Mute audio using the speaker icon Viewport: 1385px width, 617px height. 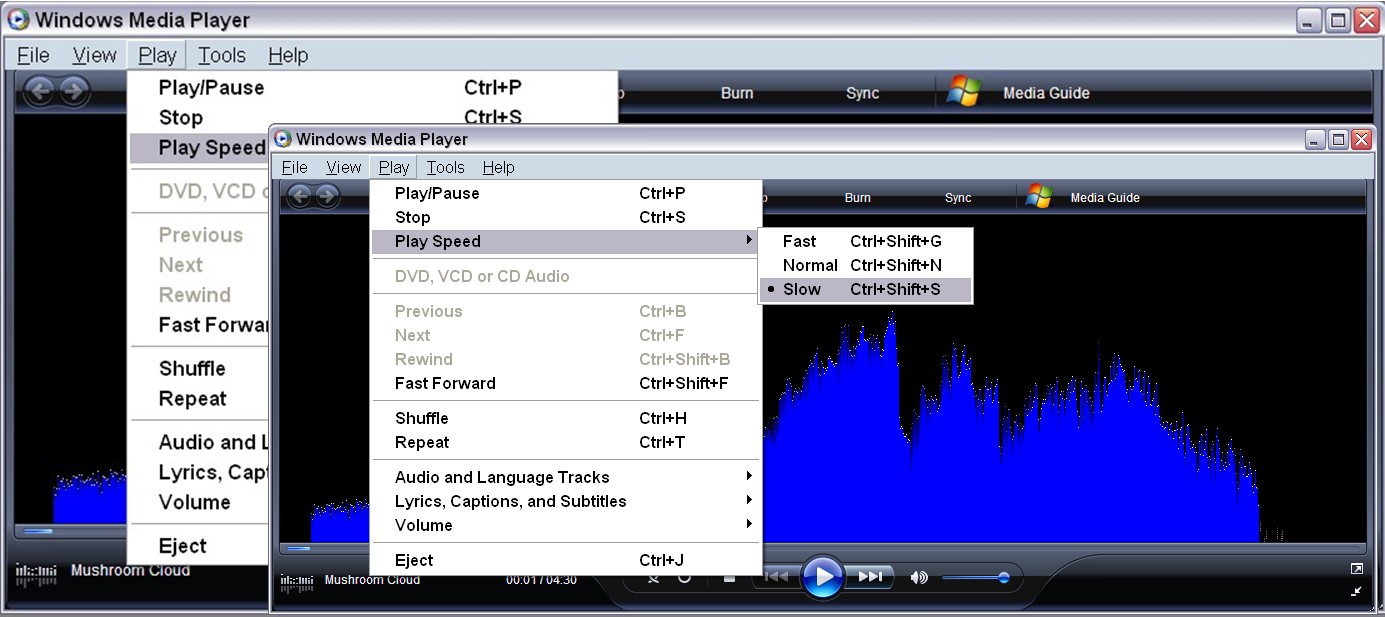click(x=918, y=577)
